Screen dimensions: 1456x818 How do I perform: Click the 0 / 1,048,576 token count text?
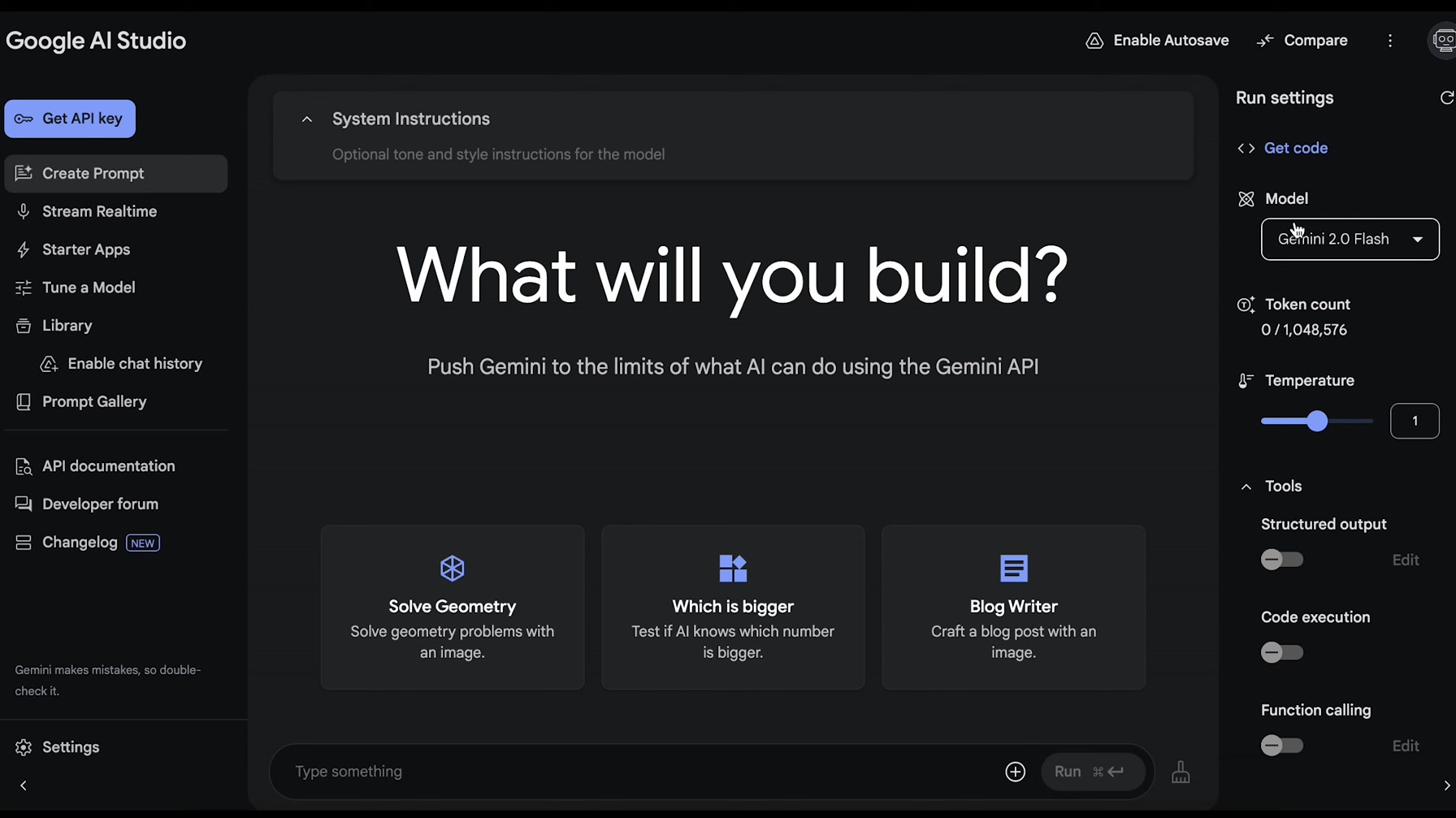[x=1304, y=331]
